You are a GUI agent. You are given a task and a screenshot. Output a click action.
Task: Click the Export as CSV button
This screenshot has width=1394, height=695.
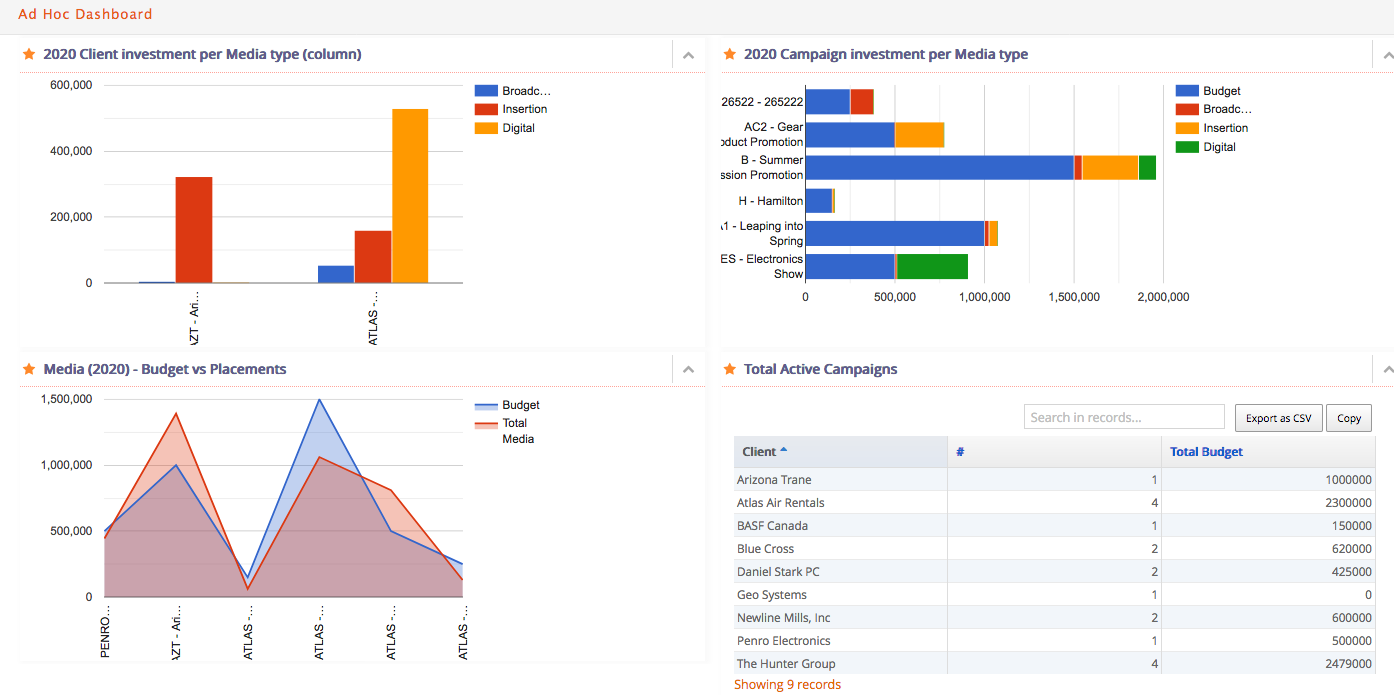point(1278,418)
